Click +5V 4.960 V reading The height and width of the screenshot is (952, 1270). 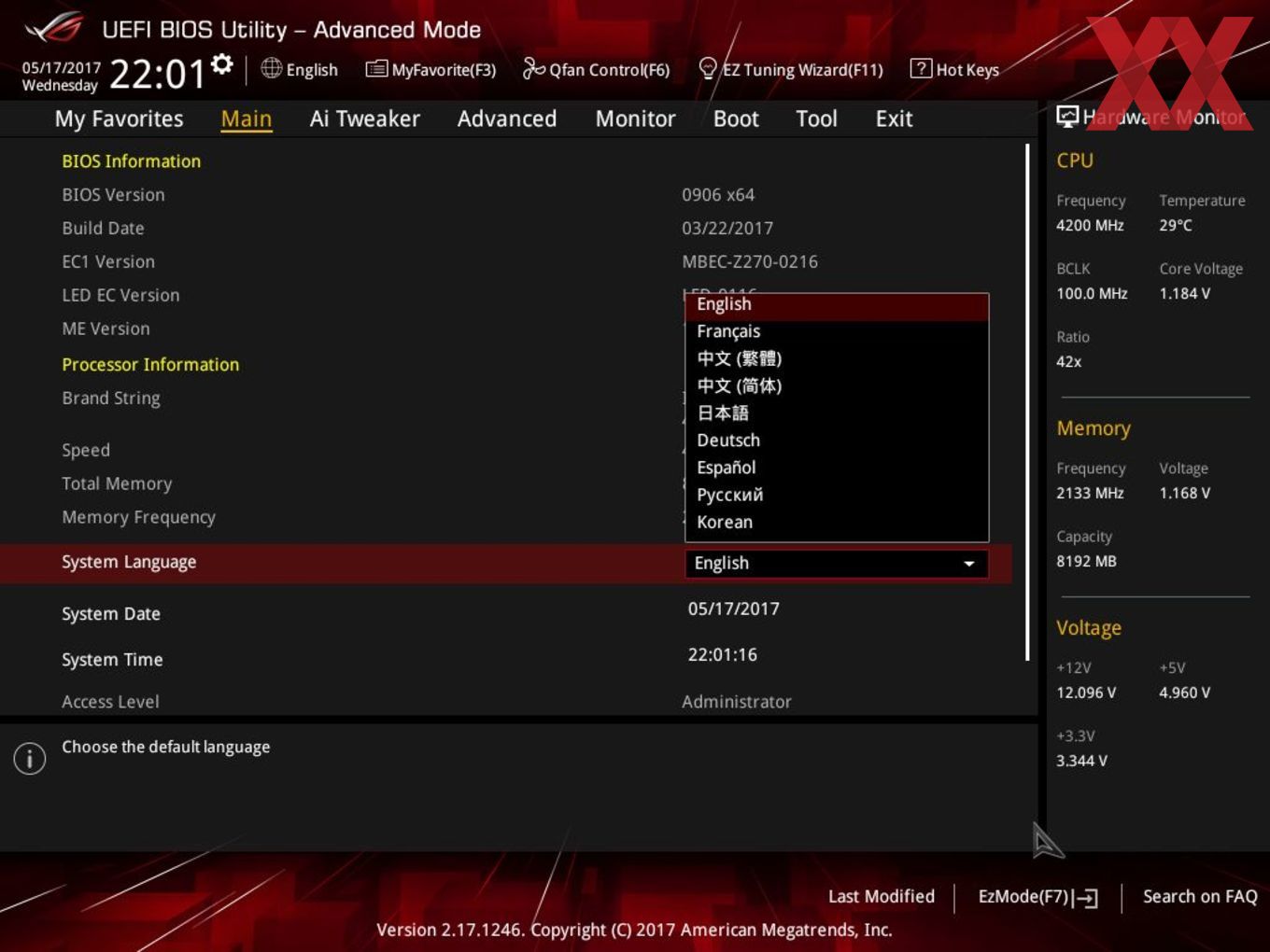point(1185,693)
